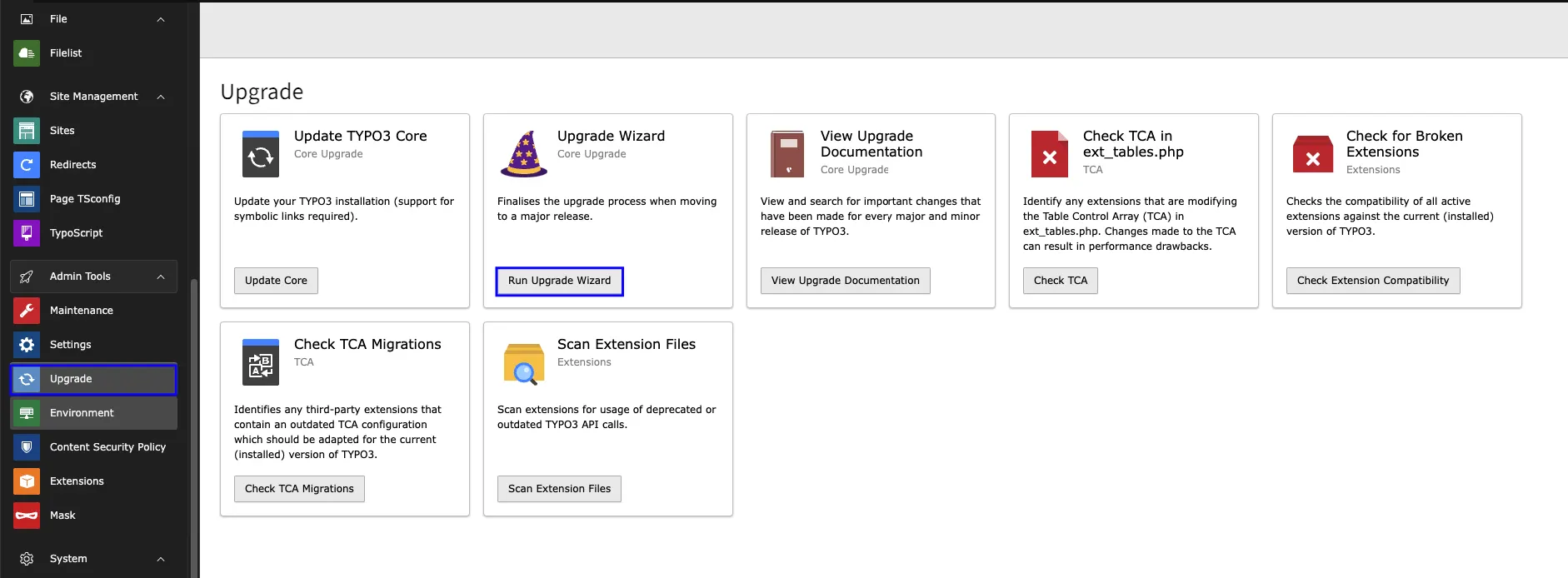Click the View Upgrade Documentation button
The height and width of the screenshot is (578, 1568).
846,281
